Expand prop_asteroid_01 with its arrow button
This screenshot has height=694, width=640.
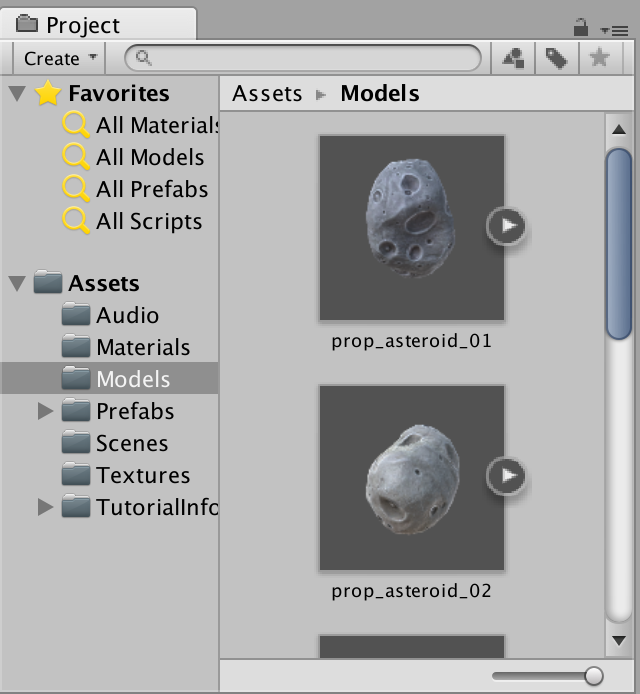[506, 225]
